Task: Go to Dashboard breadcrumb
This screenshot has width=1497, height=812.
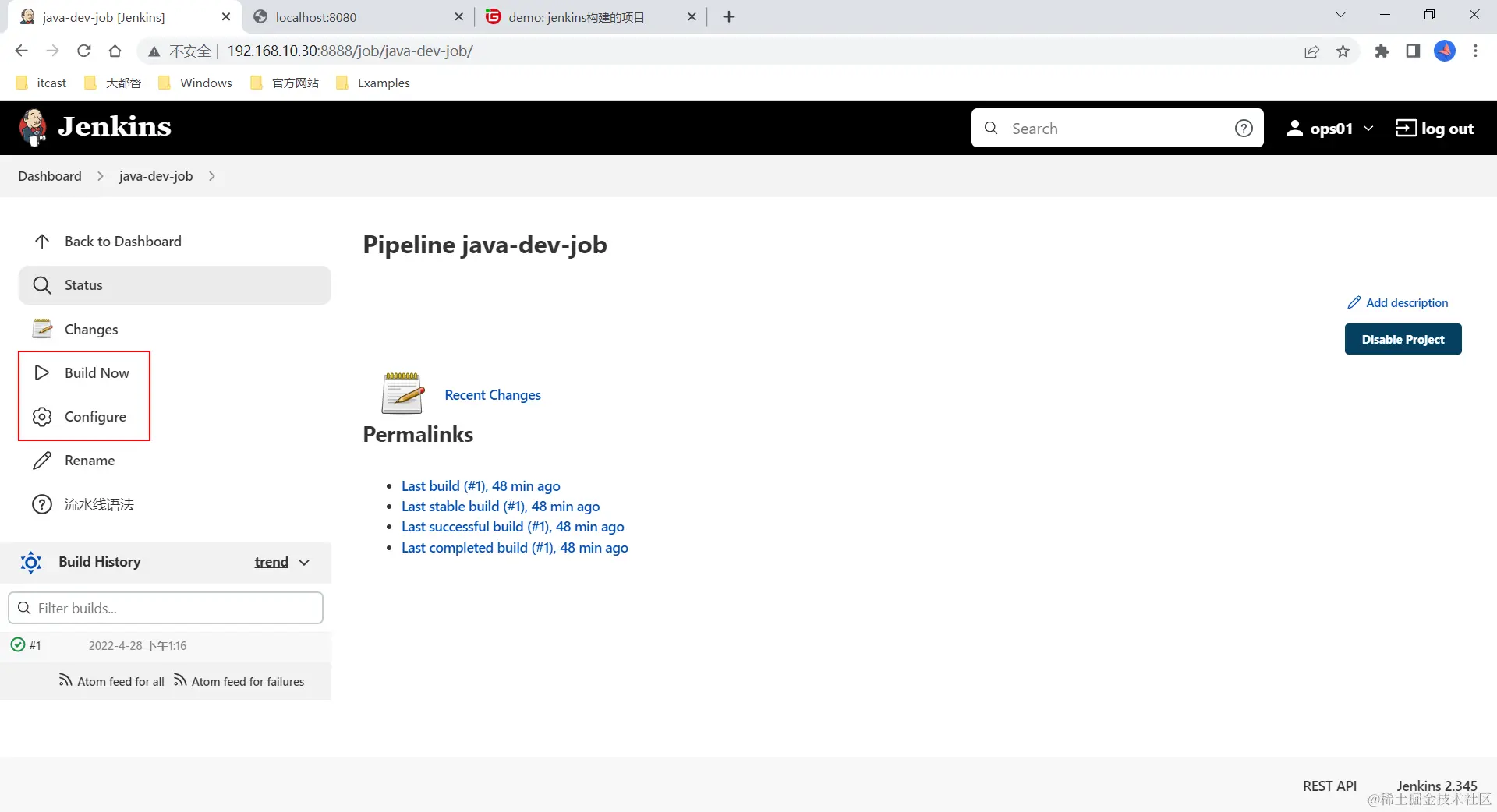Action: [x=50, y=176]
